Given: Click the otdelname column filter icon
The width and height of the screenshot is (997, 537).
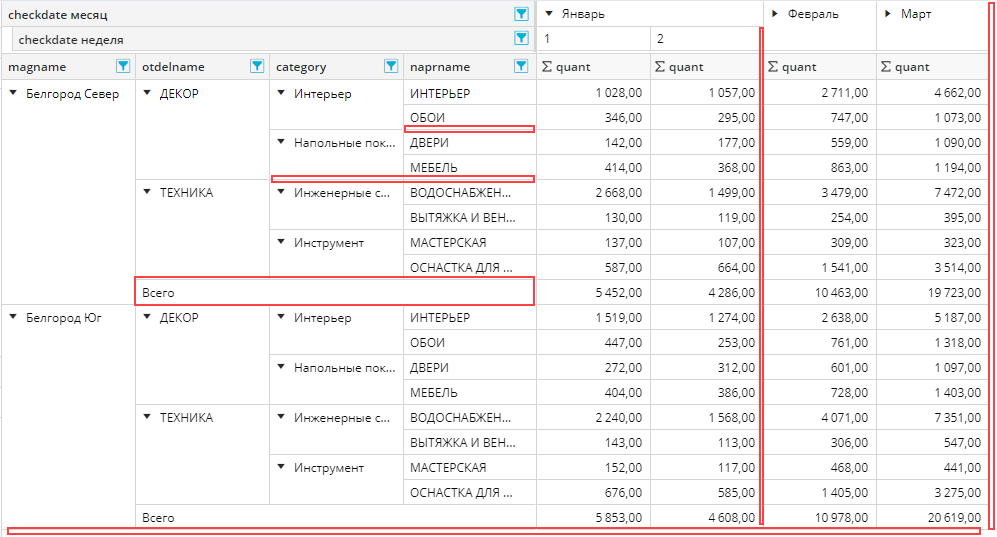Looking at the screenshot, I should pyautogui.click(x=257, y=67).
